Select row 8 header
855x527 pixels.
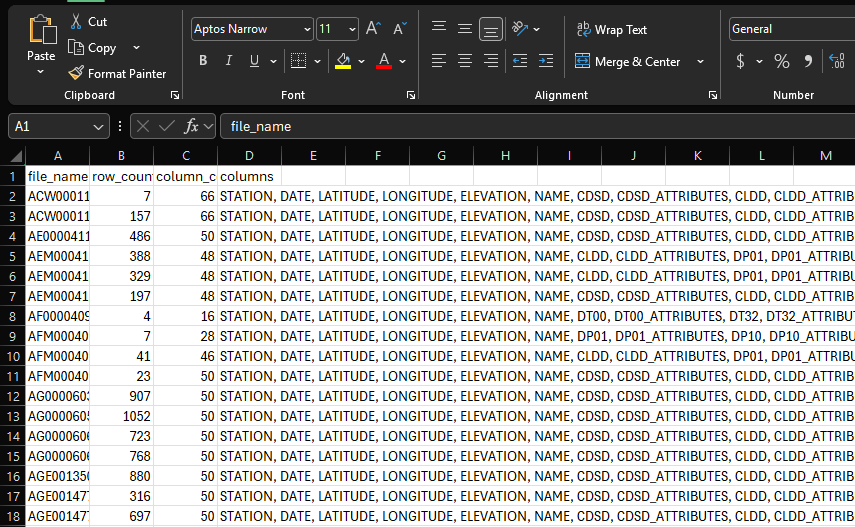point(13,316)
